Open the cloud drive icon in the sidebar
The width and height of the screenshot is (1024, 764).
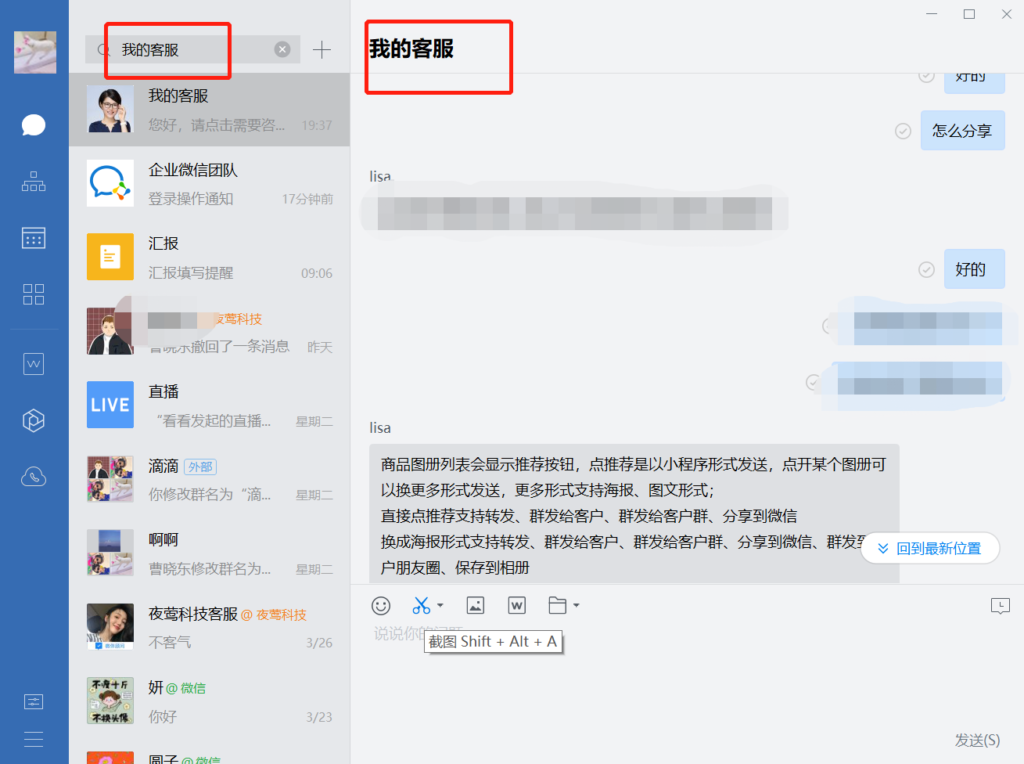[33, 477]
